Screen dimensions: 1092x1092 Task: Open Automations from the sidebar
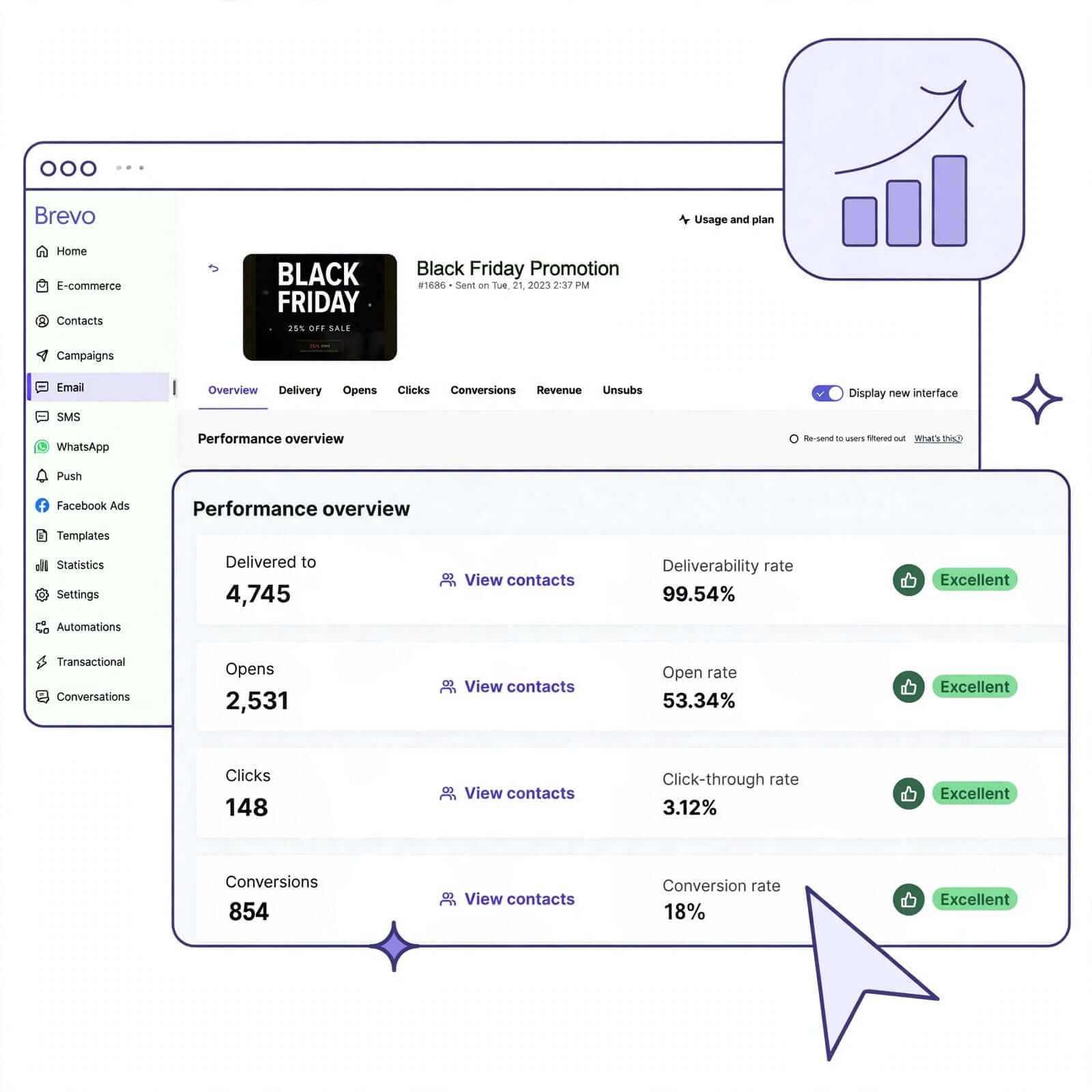78,627
